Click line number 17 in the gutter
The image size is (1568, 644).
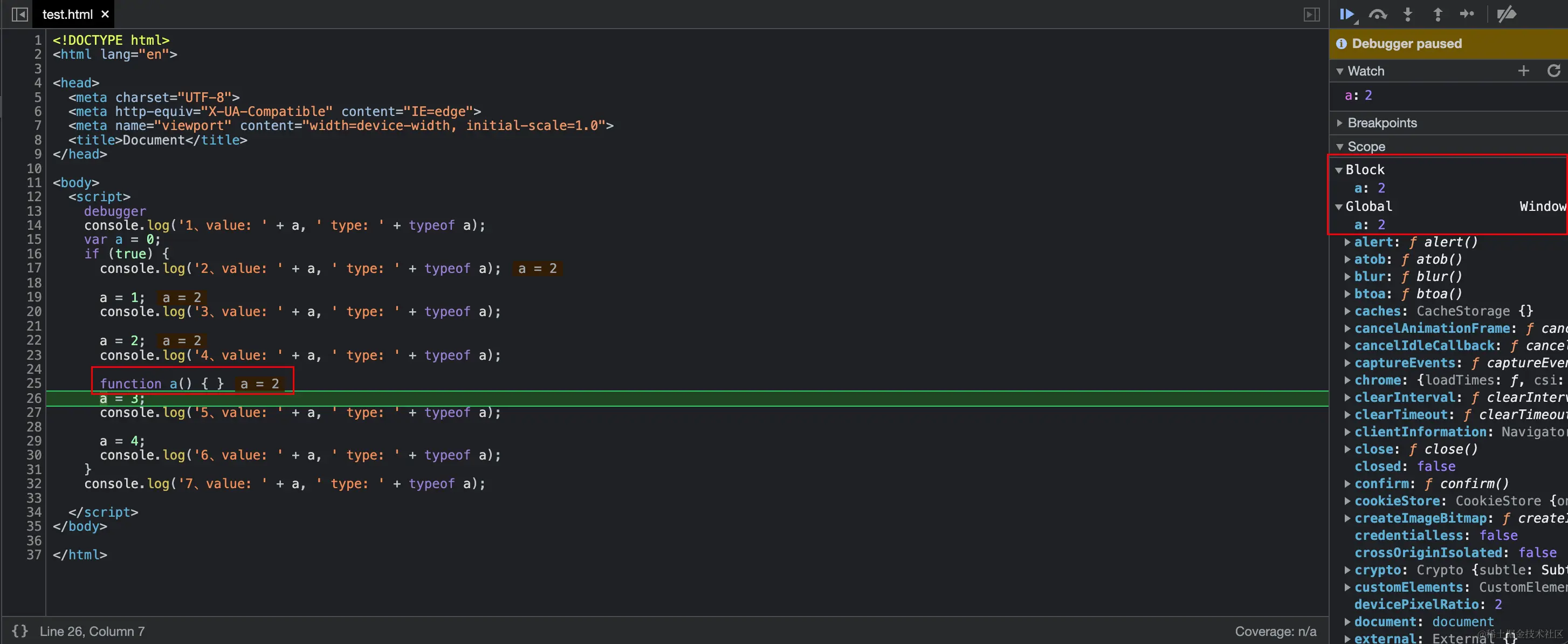[x=34, y=268]
